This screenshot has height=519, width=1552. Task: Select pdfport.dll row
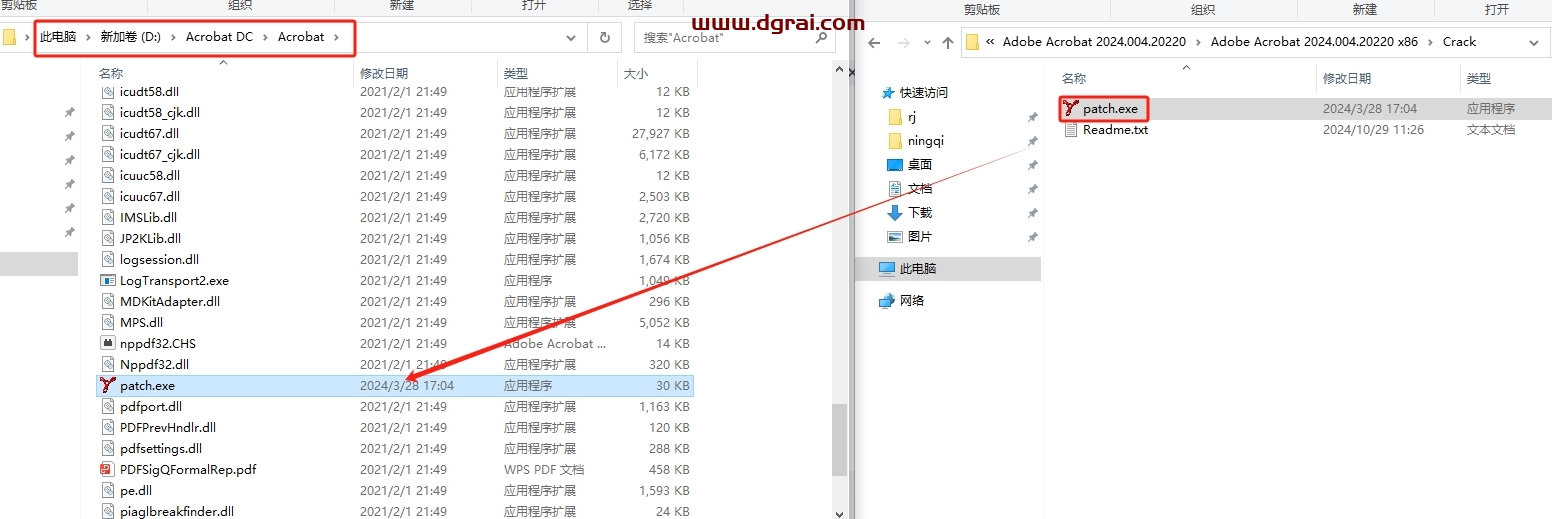pyautogui.click(x=395, y=406)
